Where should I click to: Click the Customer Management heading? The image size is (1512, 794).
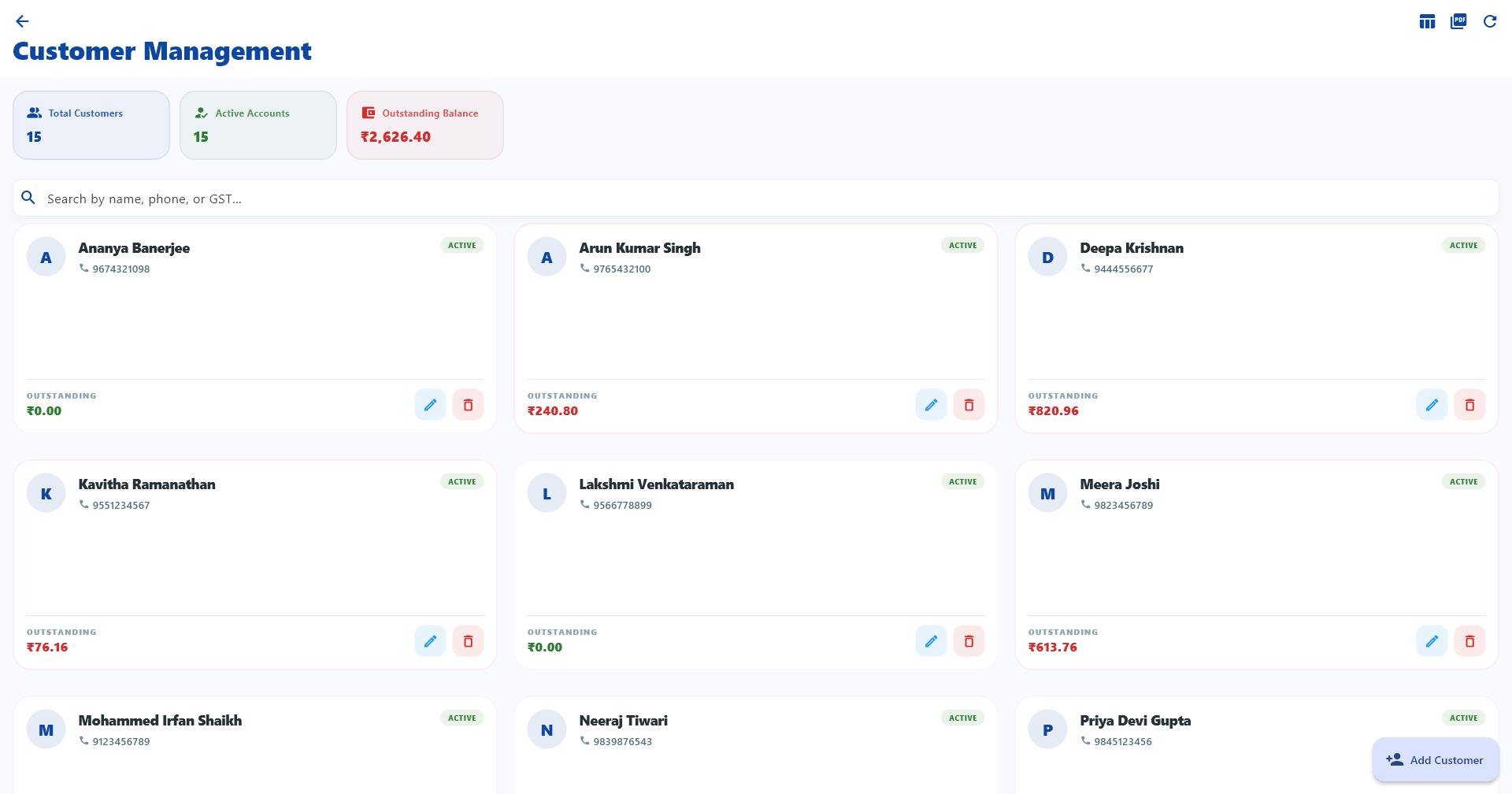coord(162,51)
